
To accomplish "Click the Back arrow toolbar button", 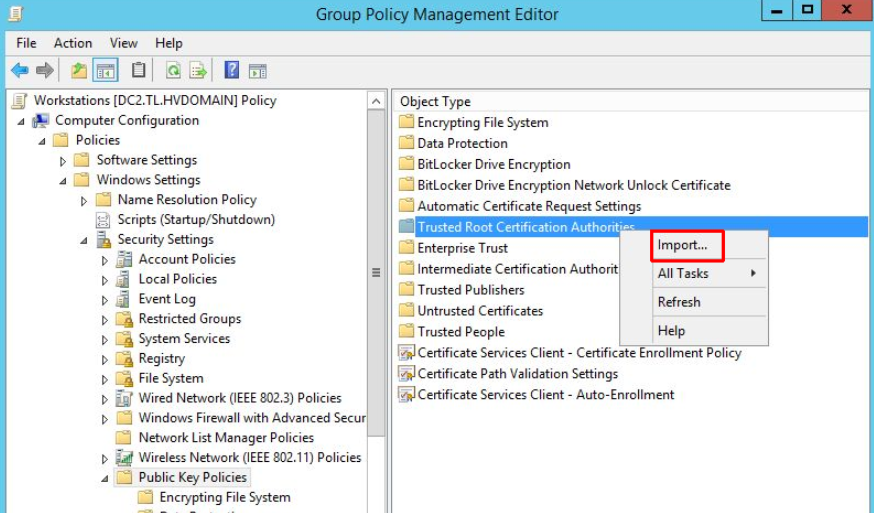I will pos(19,70).
